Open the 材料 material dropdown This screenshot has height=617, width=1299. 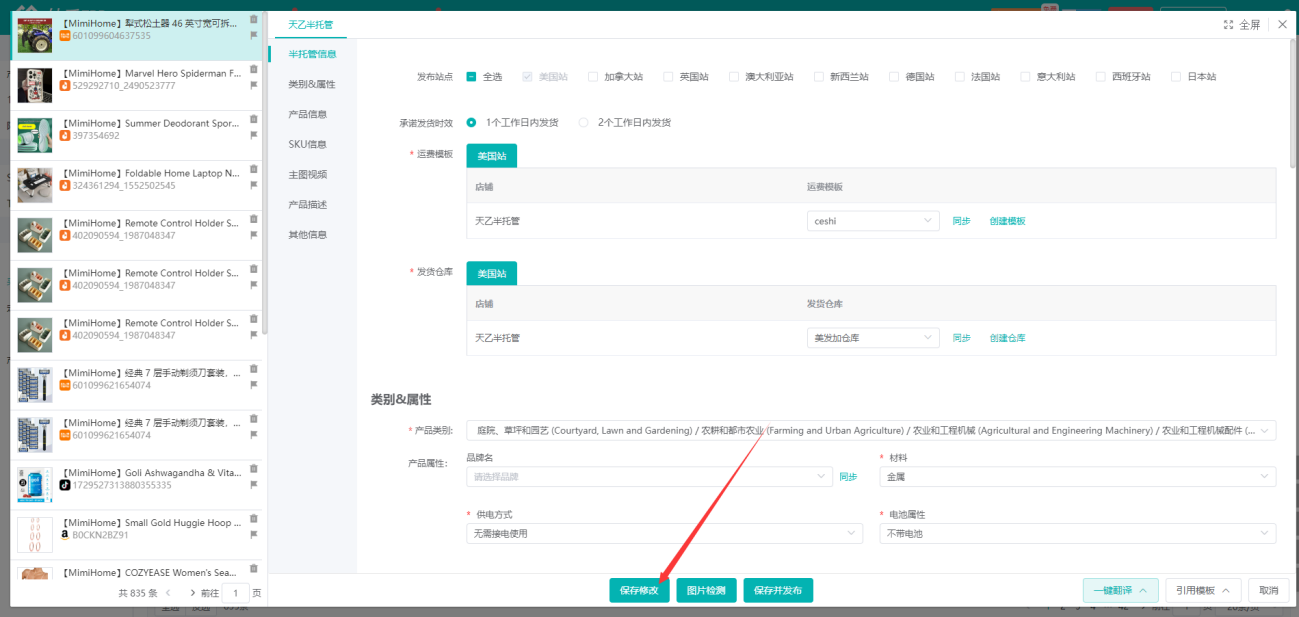(x=1077, y=477)
